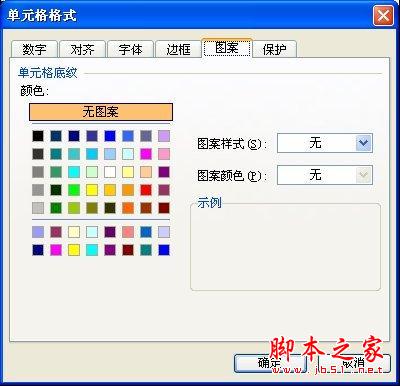Screen dimensions: 400x386
Task: Choose the slate gray-blue swatch
Action: tap(146, 136)
